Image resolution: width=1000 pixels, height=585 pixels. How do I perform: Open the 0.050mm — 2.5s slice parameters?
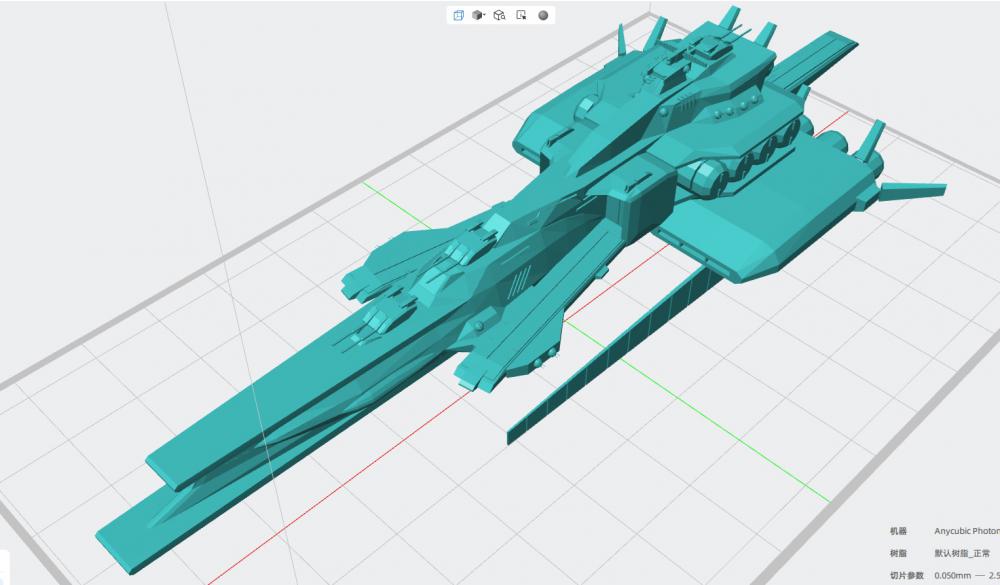coord(965,576)
